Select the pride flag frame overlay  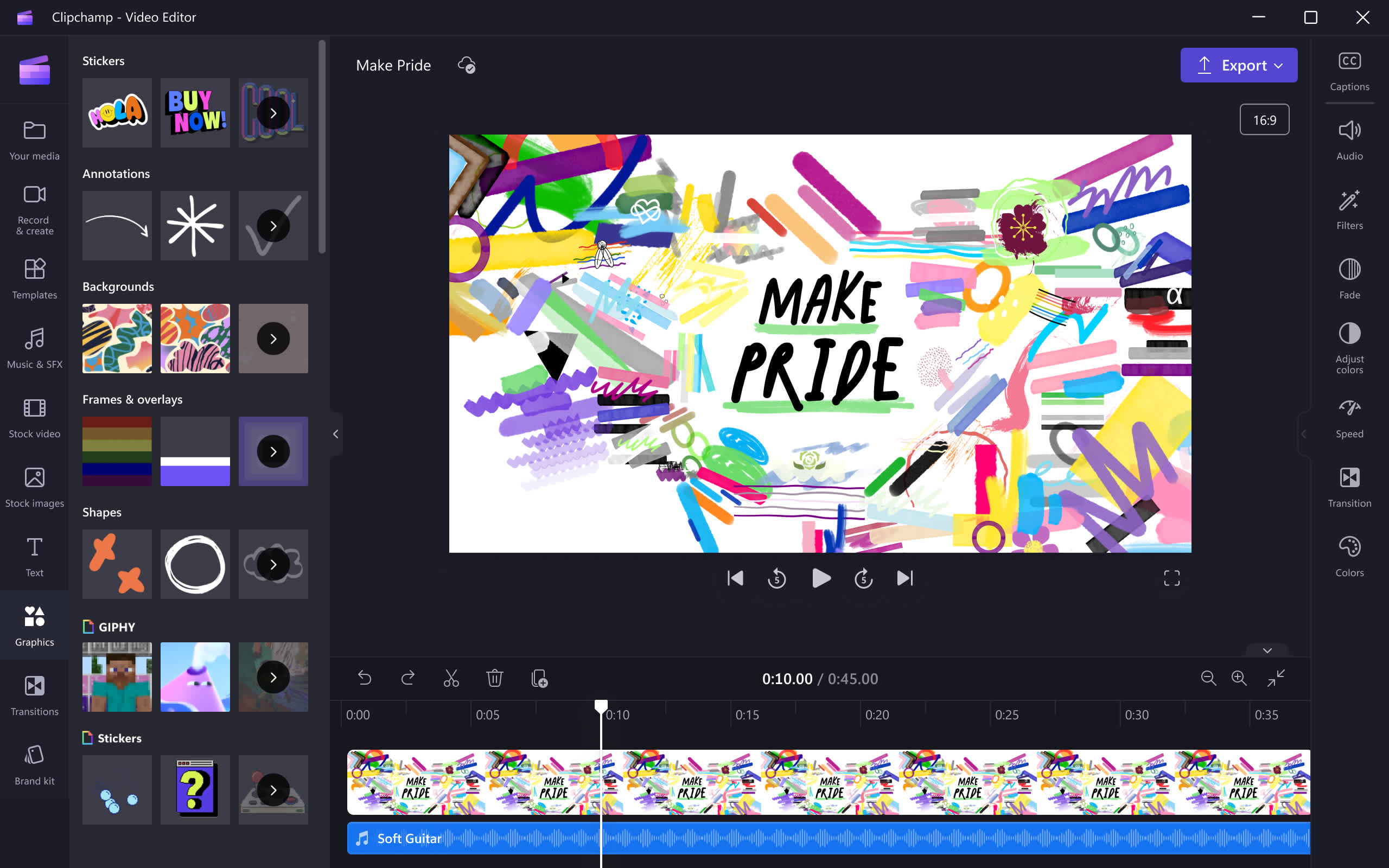pos(117,451)
